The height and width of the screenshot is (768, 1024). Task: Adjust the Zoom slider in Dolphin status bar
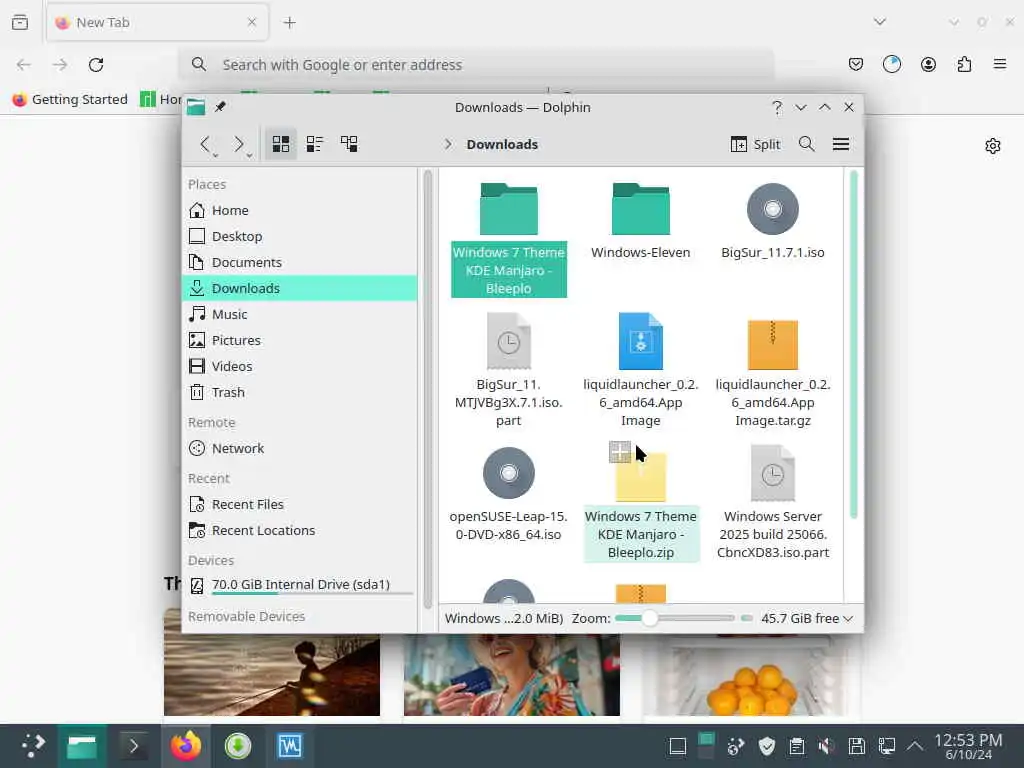(675, 618)
